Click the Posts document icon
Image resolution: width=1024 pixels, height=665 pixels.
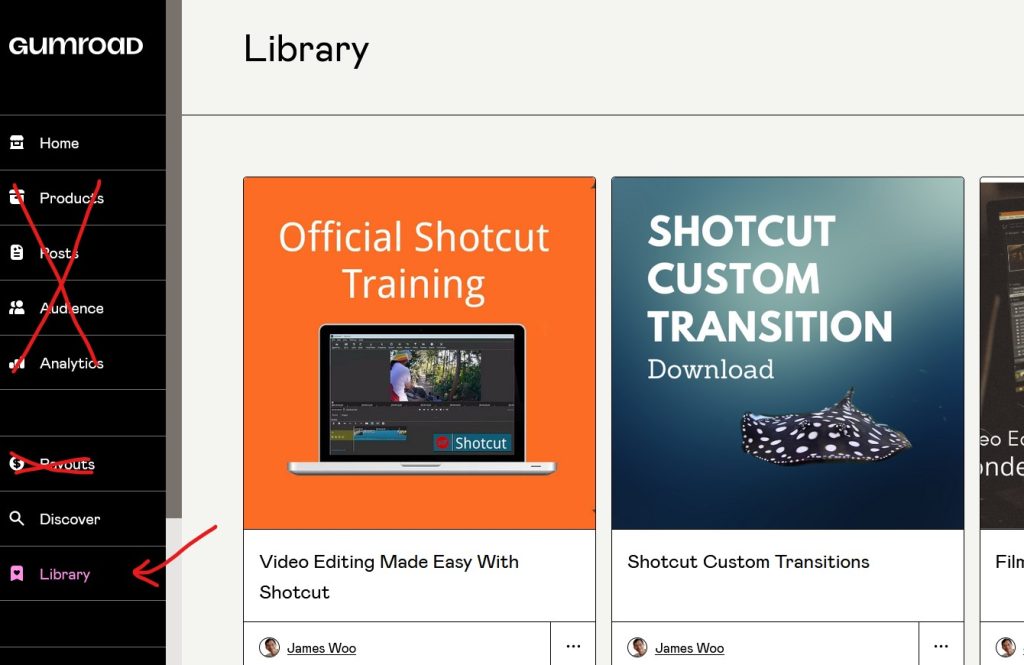17,252
